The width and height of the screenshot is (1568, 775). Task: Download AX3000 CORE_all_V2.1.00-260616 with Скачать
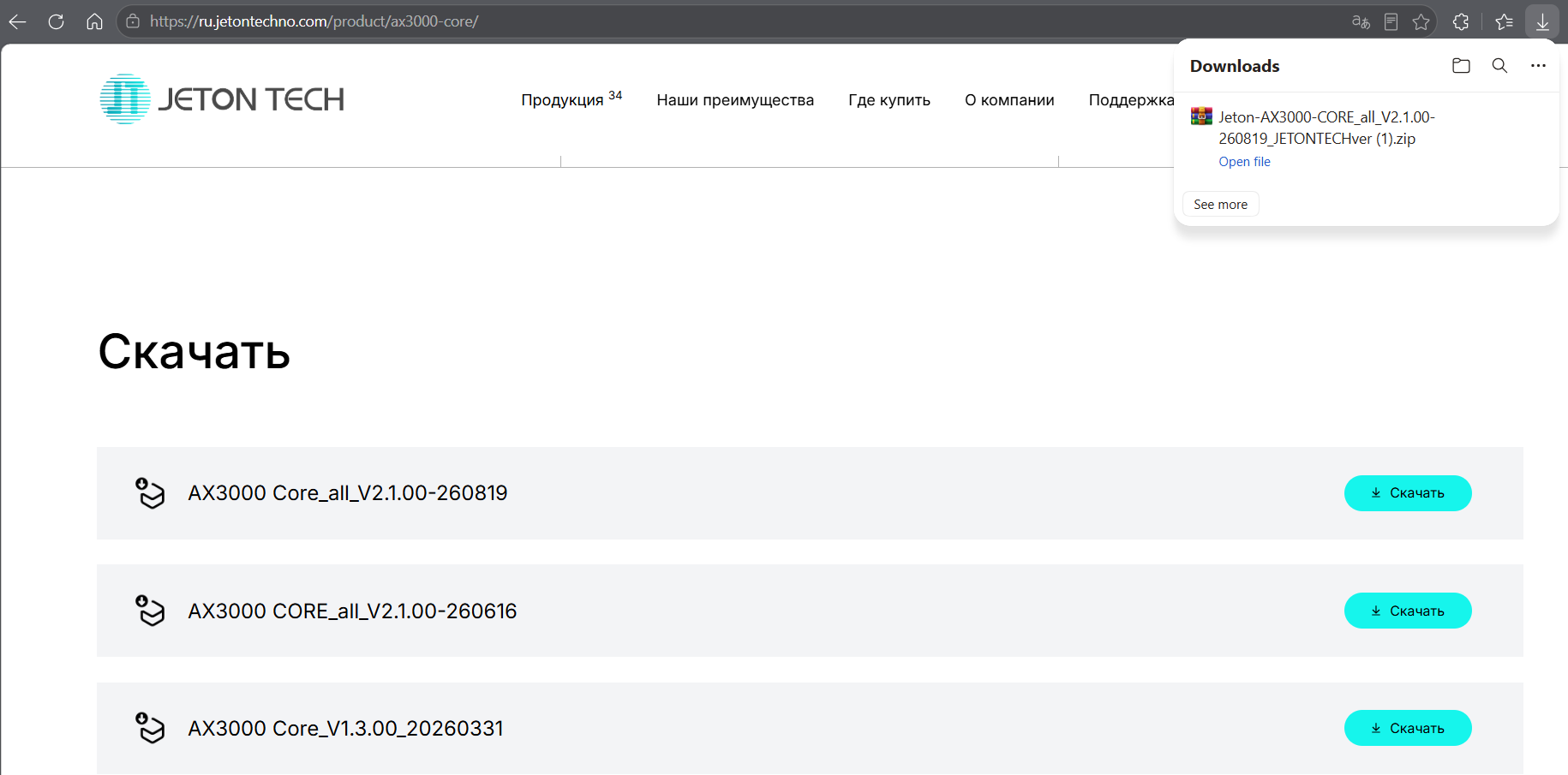[x=1408, y=611]
